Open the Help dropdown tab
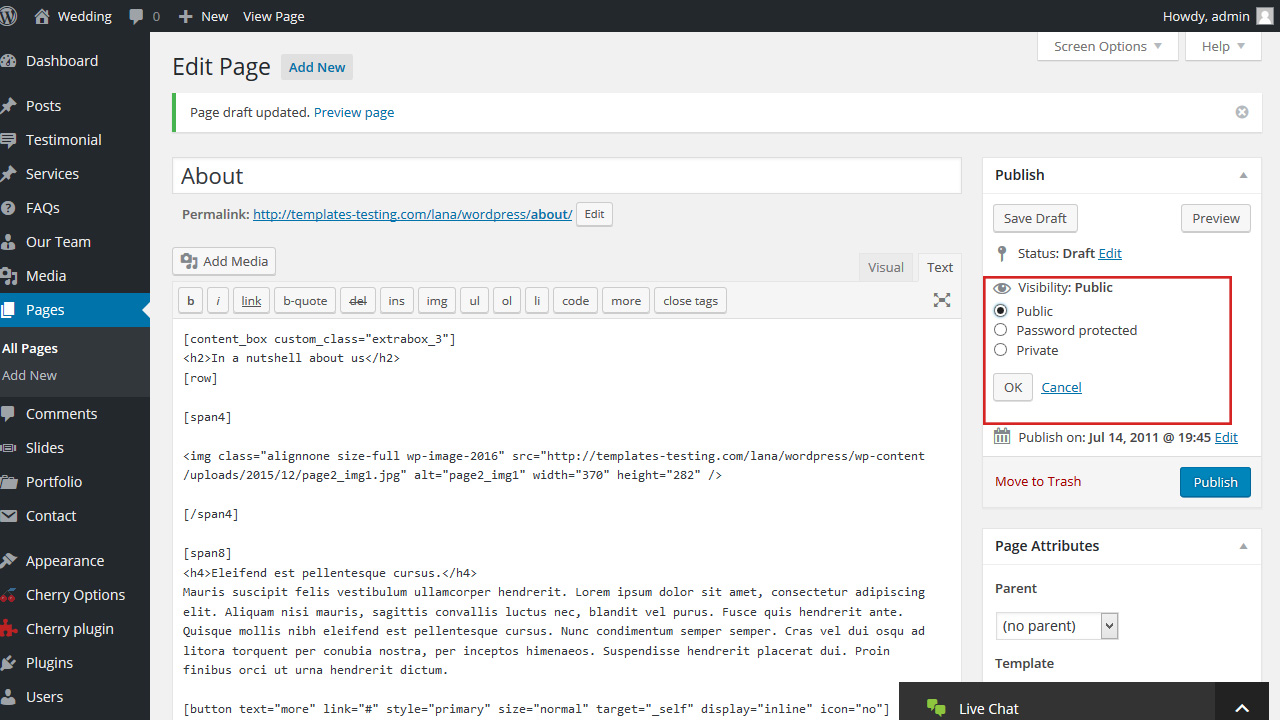This screenshot has height=720, width=1280. point(1223,46)
